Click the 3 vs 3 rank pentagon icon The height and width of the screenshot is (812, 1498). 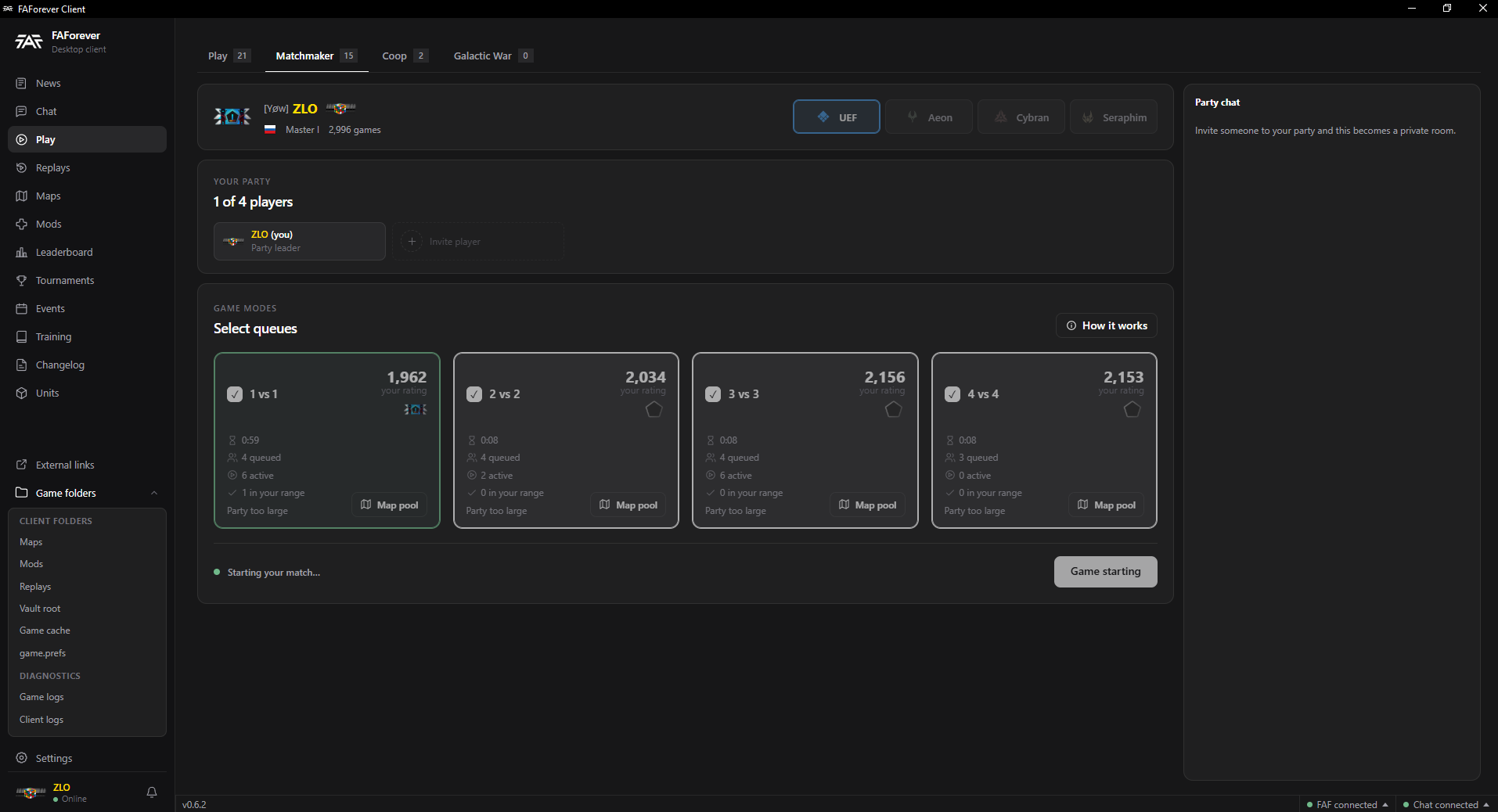pos(893,409)
